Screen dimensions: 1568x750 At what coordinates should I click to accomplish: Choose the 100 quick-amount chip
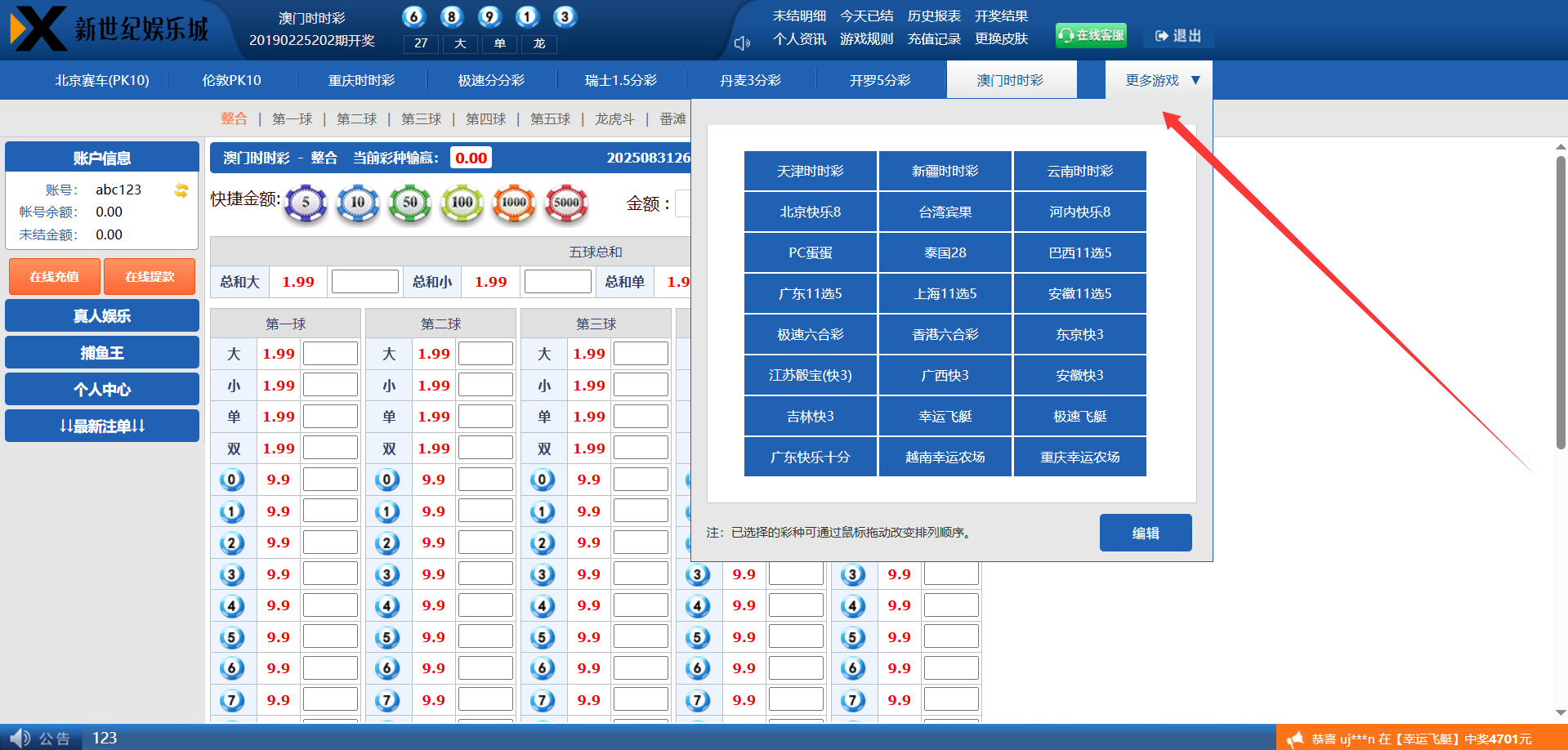462,203
